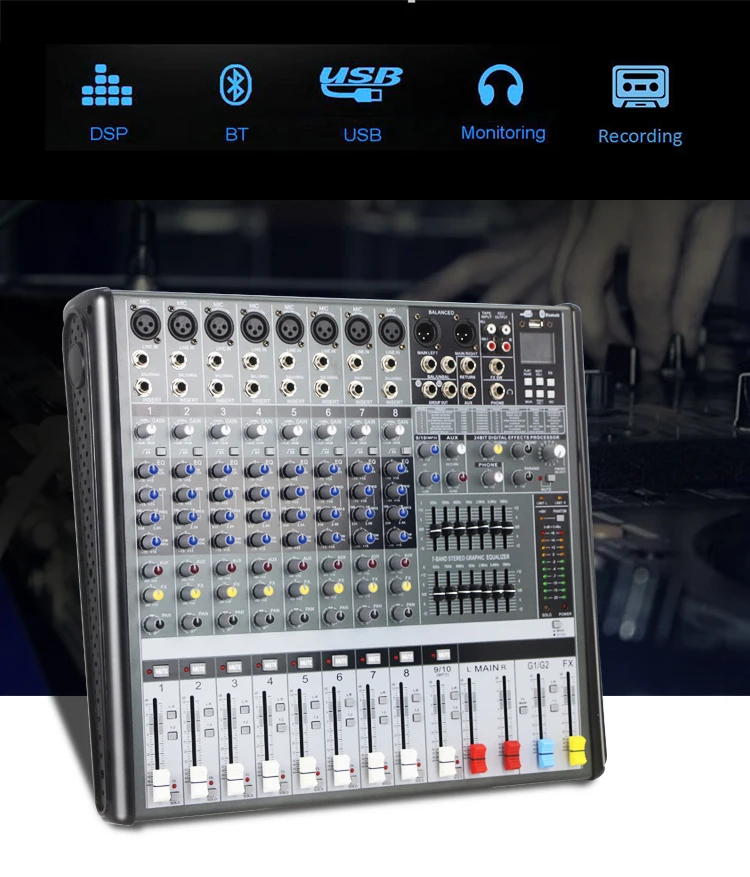
Task: Click the red MAIN L fader
Action: [x=477, y=758]
